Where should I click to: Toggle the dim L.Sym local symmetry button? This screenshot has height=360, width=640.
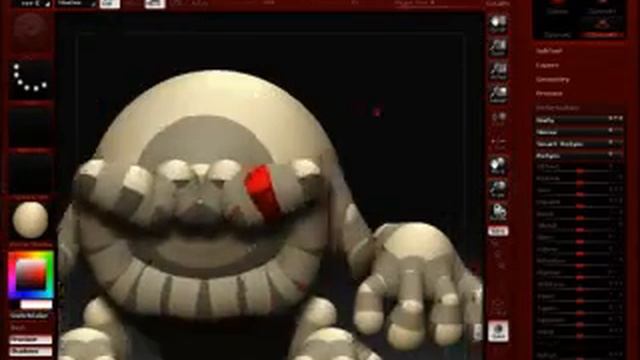pyautogui.click(x=498, y=143)
